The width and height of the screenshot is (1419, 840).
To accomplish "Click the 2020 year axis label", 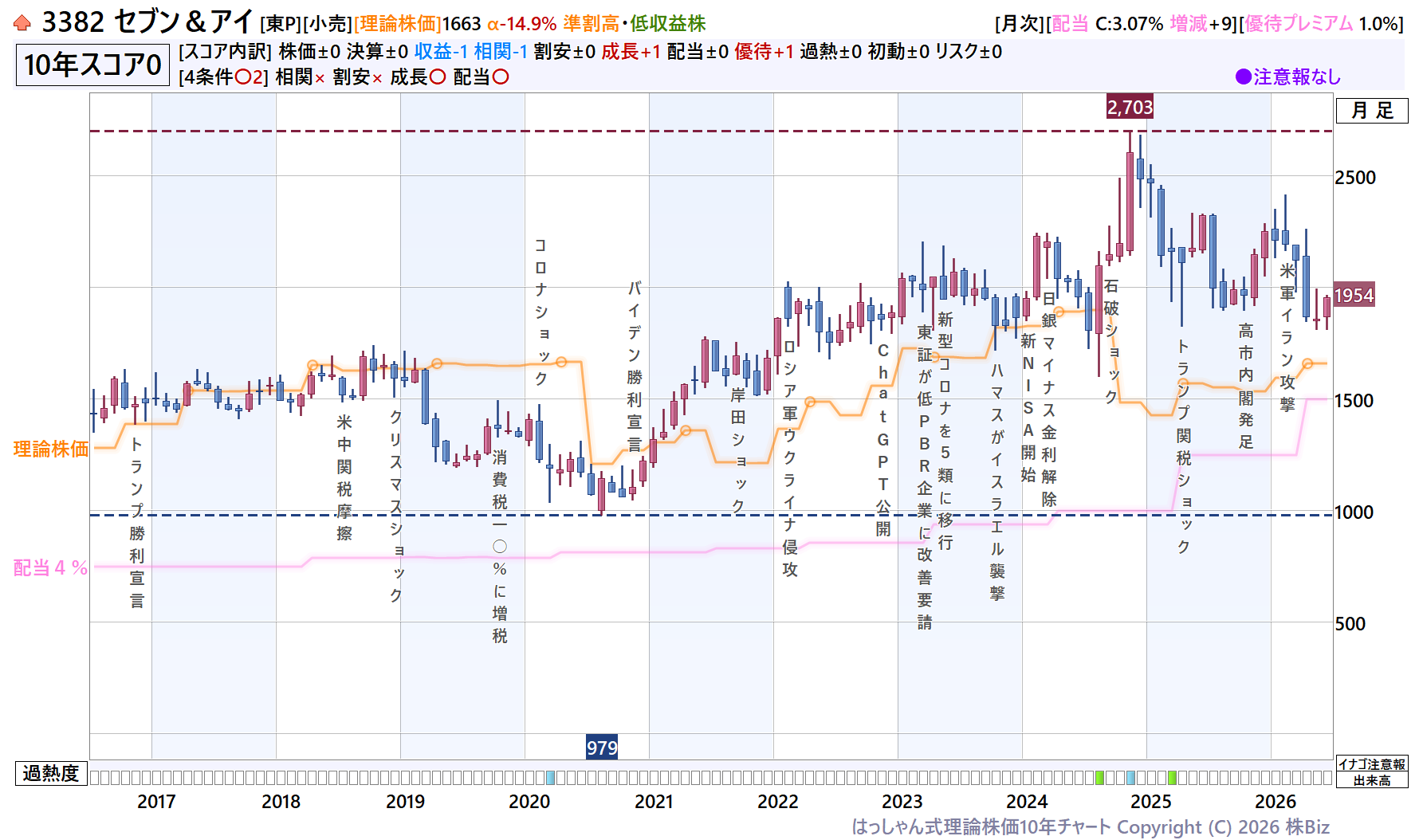I will 529,802.
